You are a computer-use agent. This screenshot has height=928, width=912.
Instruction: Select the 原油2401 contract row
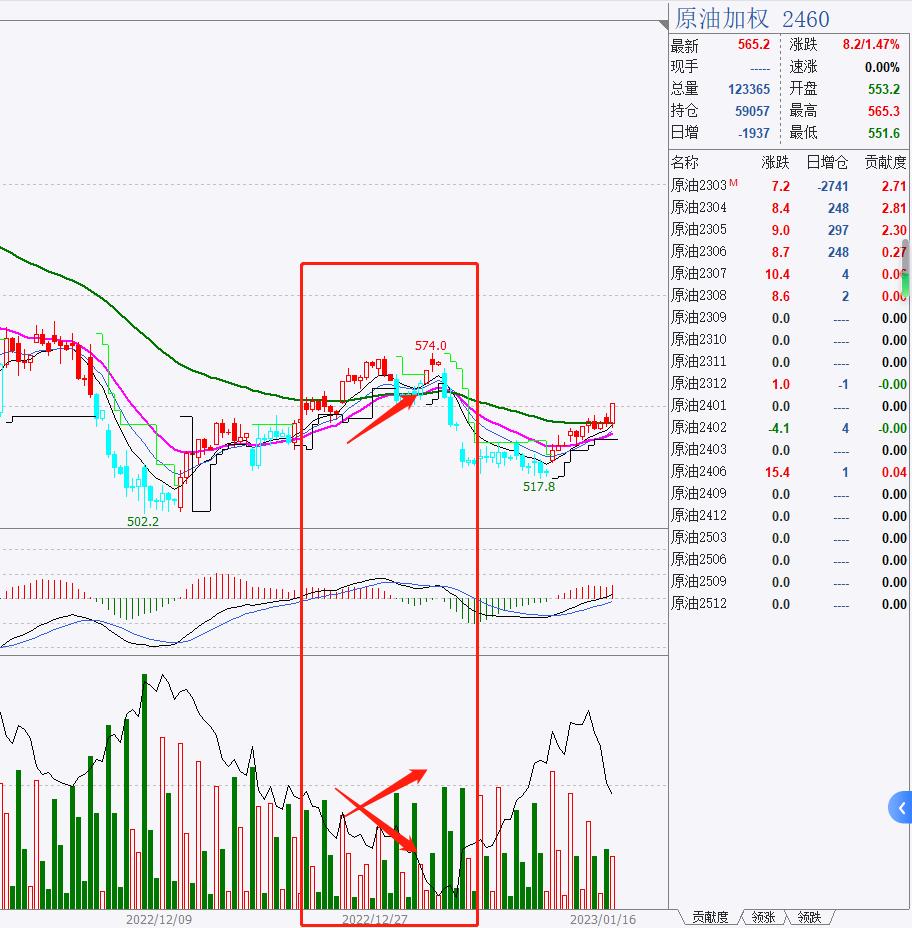(788, 406)
